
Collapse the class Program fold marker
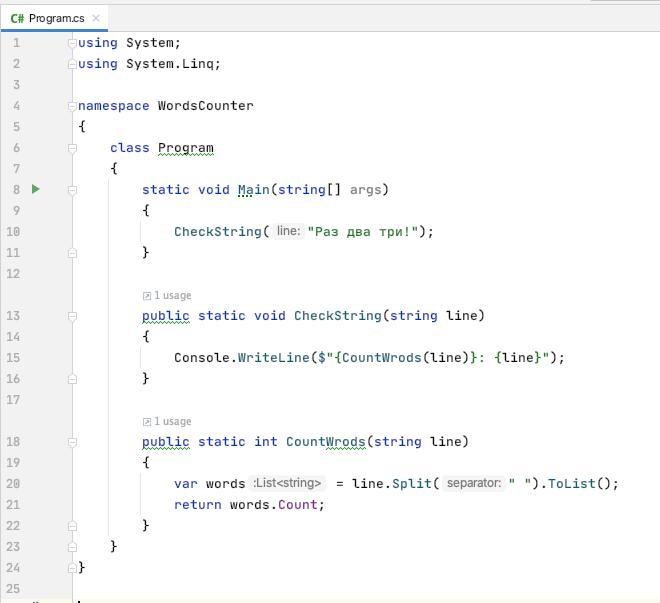tap(72, 148)
